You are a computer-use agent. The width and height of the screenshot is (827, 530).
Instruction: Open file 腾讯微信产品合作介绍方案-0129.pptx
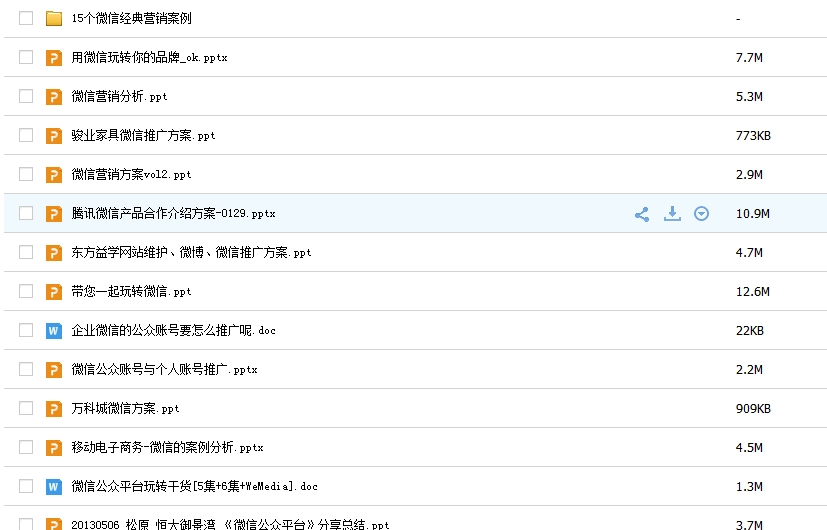[x=174, y=214]
